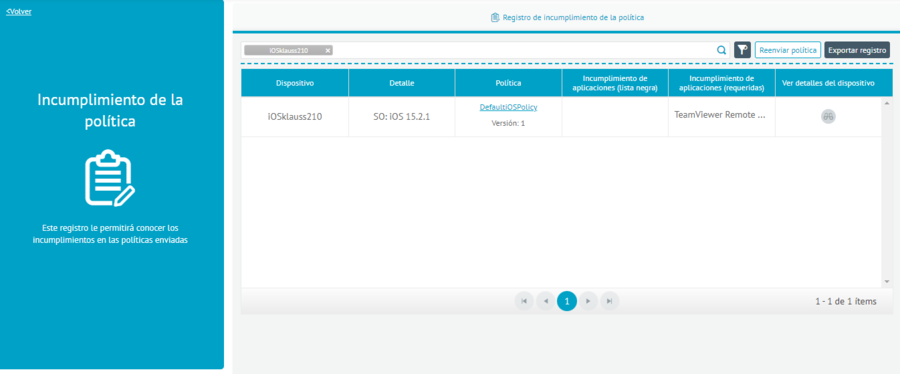View device details via binoculars icon
Viewport: 900px width, 374px height.
pos(828,116)
